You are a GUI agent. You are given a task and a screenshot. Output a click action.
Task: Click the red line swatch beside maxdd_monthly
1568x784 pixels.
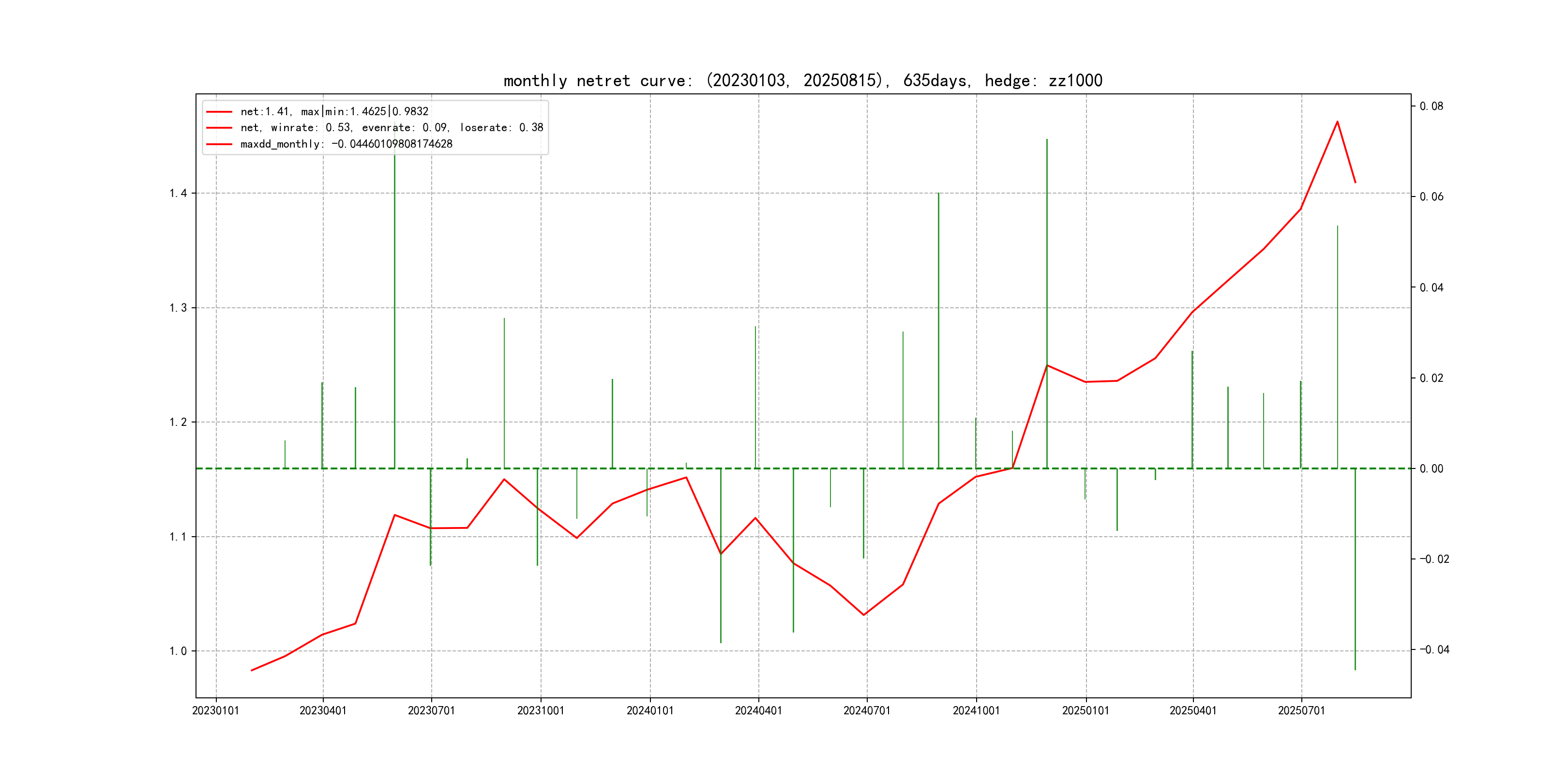point(219,144)
